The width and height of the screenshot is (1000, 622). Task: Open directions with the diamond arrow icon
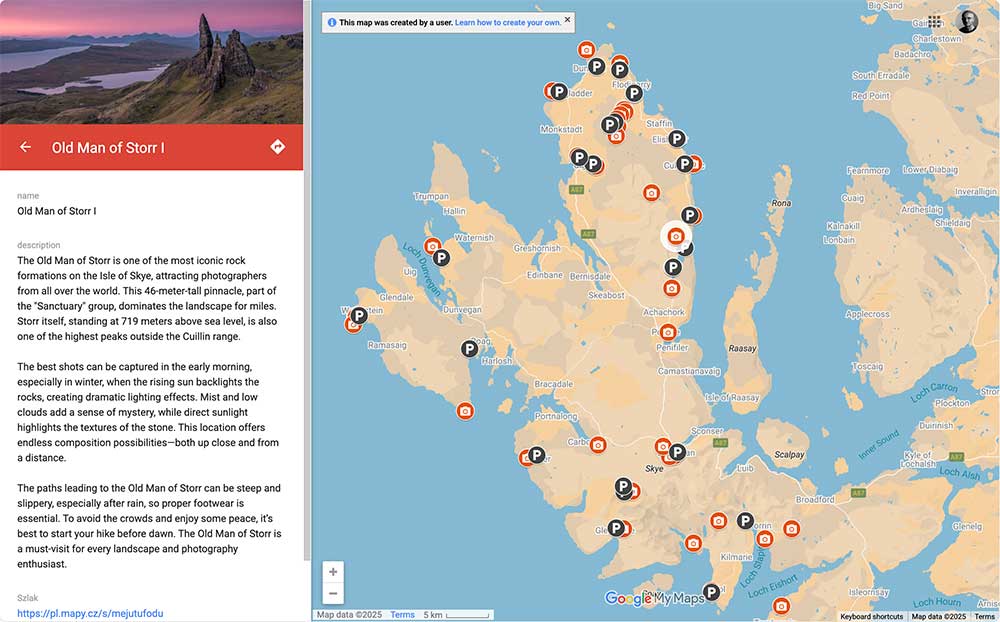pyautogui.click(x=277, y=147)
